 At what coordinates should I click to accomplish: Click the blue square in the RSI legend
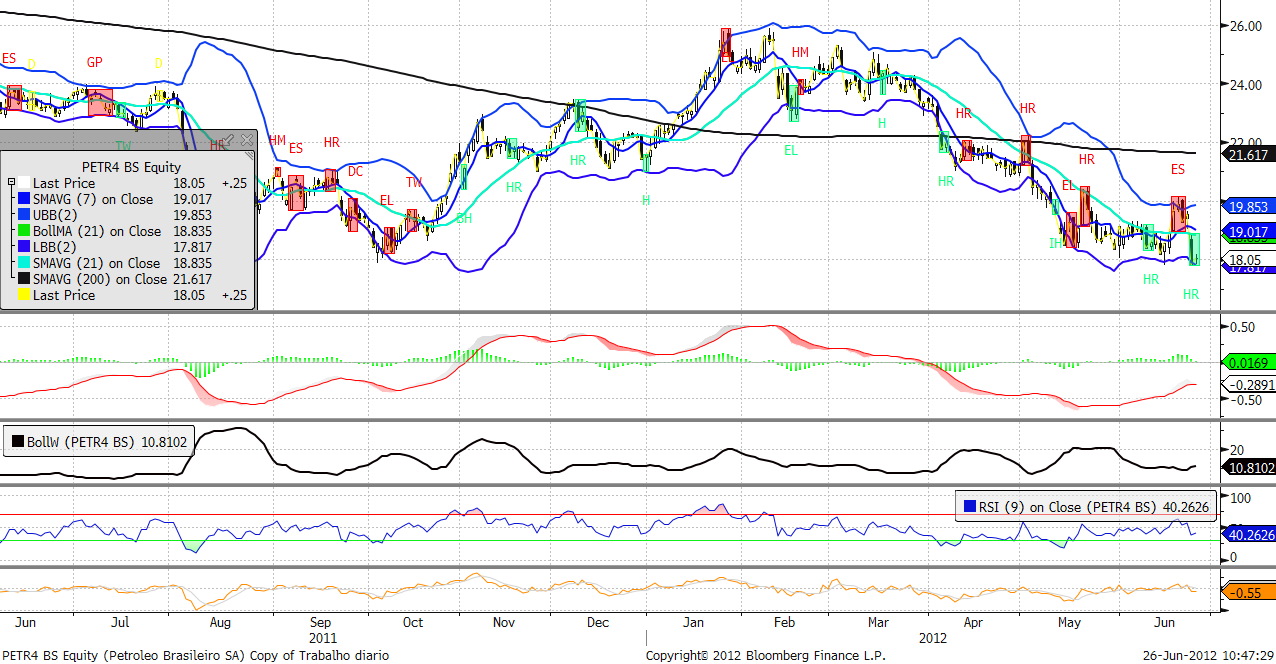tap(969, 507)
